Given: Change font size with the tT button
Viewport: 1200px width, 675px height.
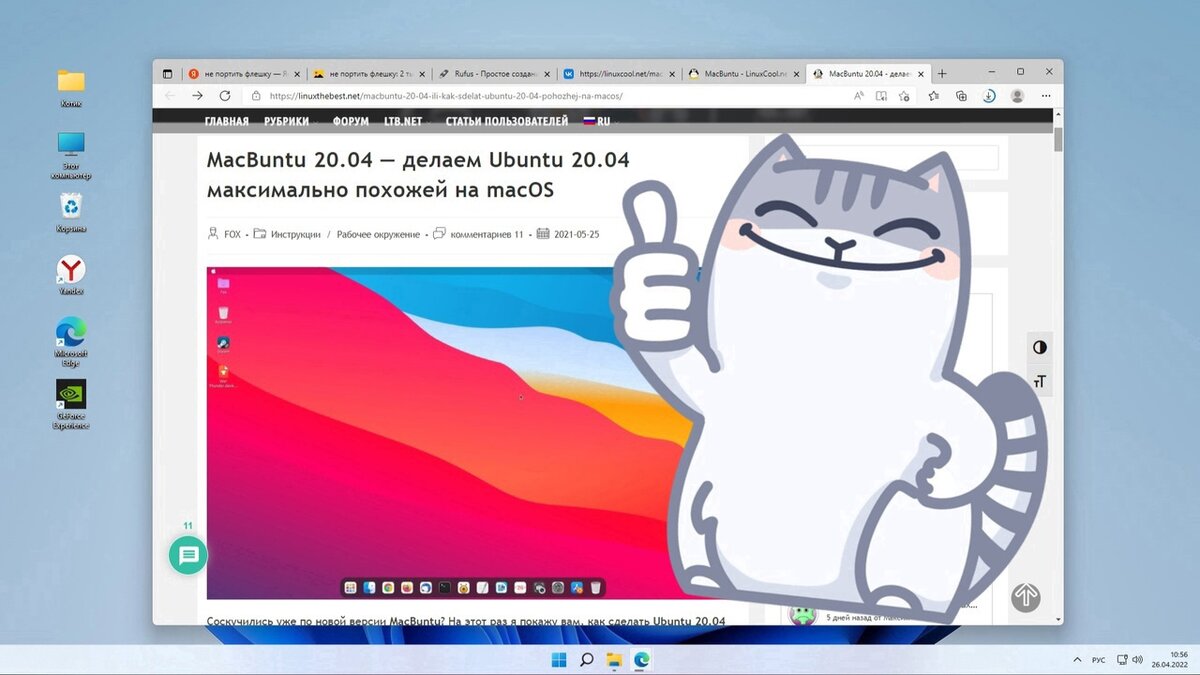Looking at the screenshot, I should [x=1040, y=381].
